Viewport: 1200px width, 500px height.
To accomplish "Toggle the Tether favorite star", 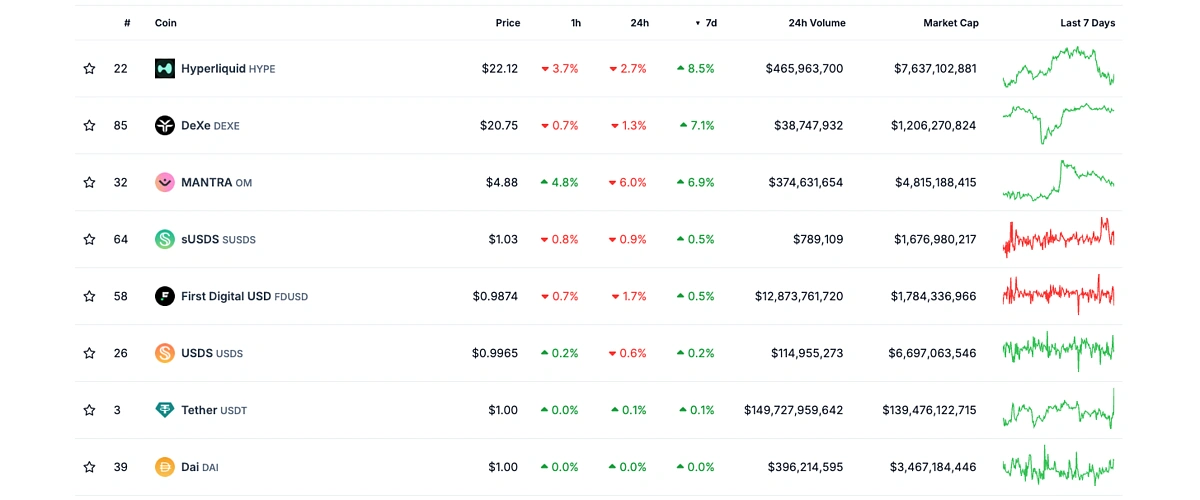I will point(89,411).
